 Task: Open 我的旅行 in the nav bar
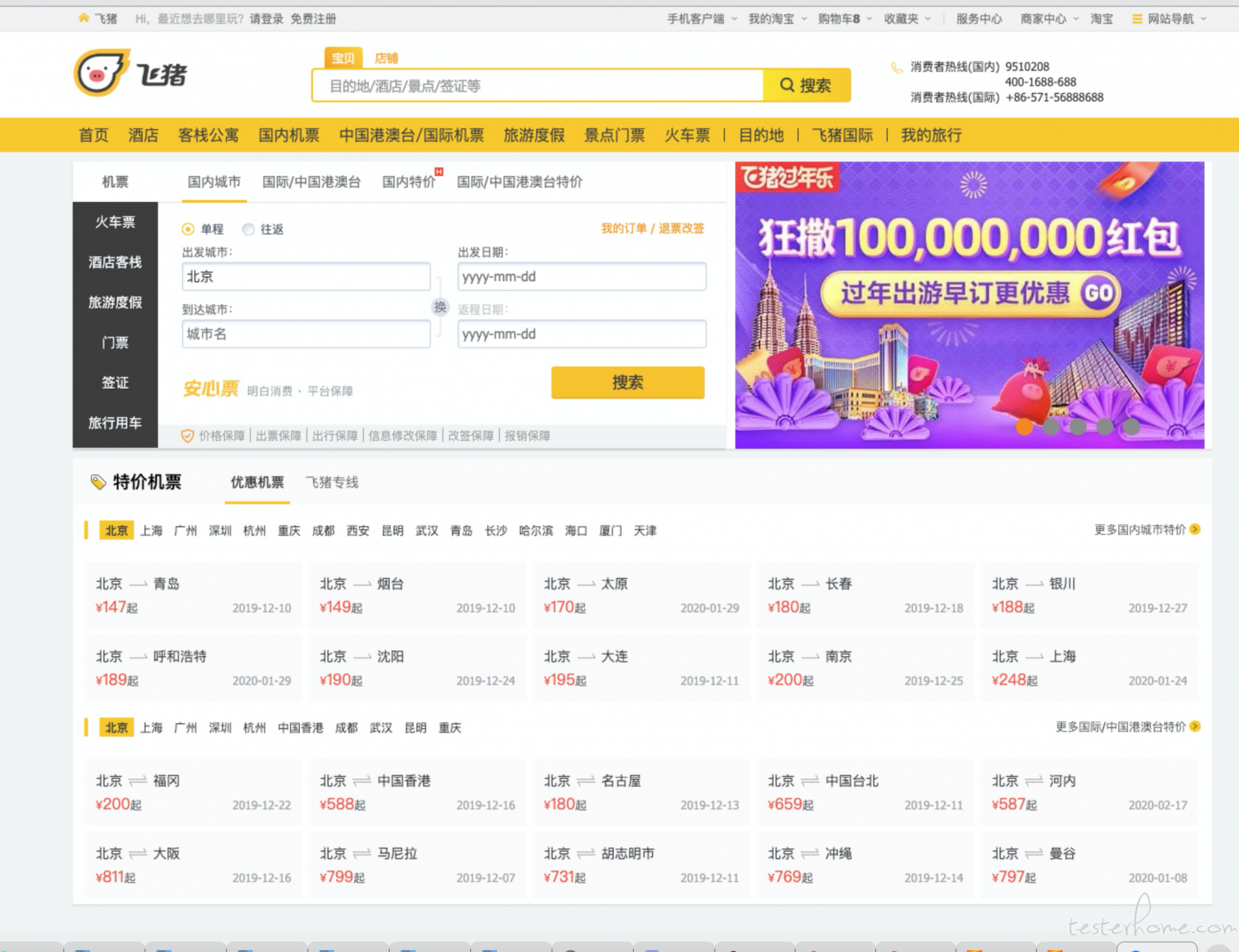(x=931, y=135)
